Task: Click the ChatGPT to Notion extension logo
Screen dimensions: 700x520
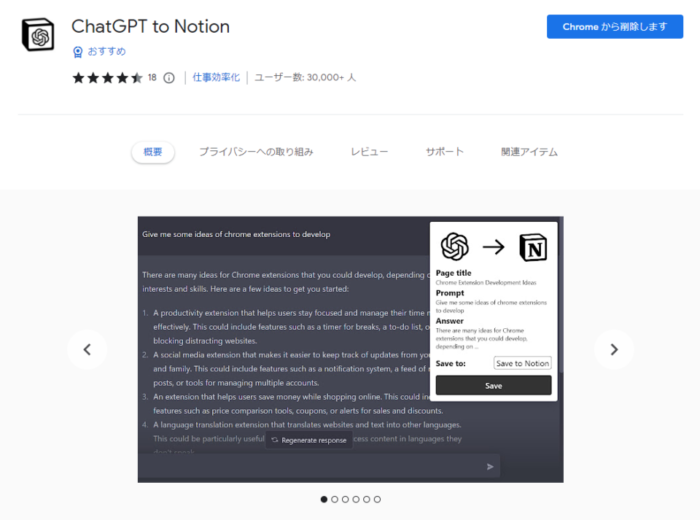Action: click(x=38, y=34)
